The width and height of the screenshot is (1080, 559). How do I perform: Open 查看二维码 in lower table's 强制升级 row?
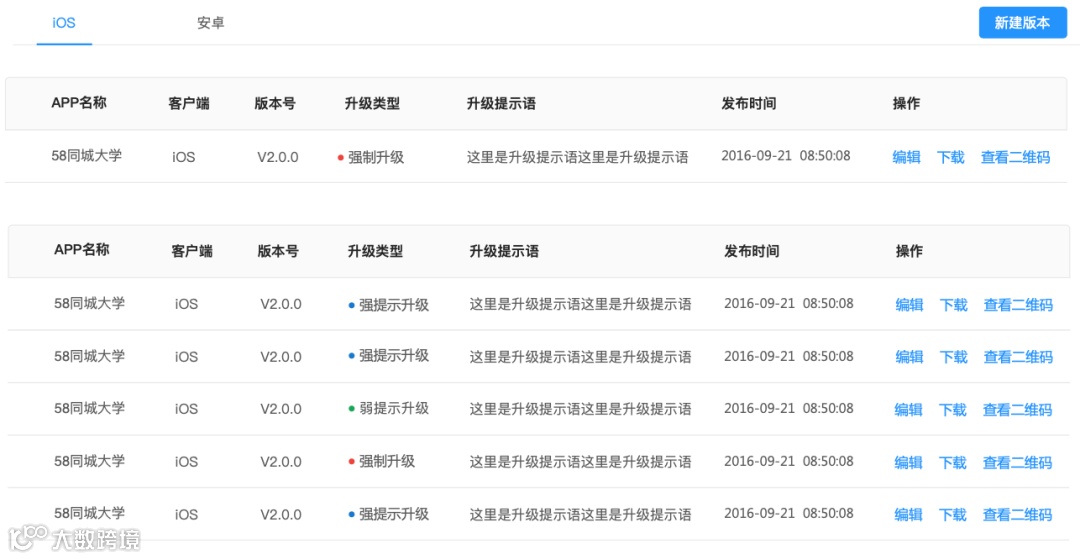point(1017,462)
